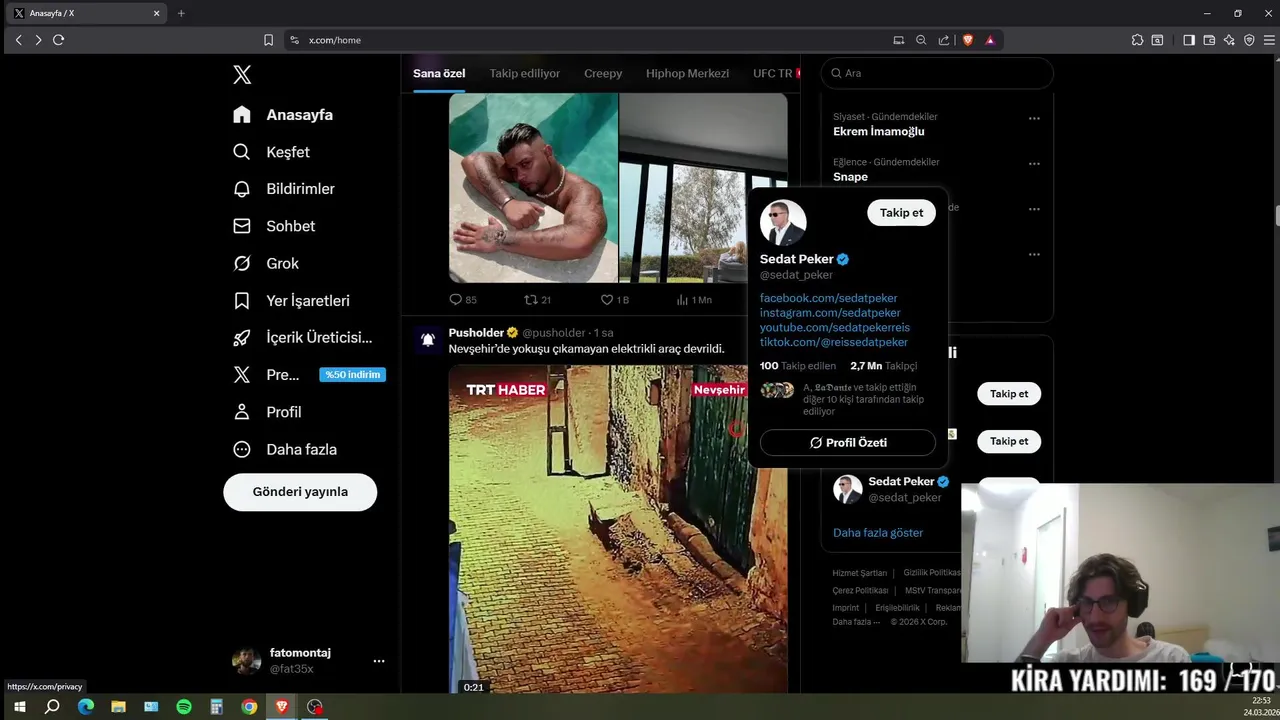Switch to Takip ediliyor tab

tap(525, 73)
